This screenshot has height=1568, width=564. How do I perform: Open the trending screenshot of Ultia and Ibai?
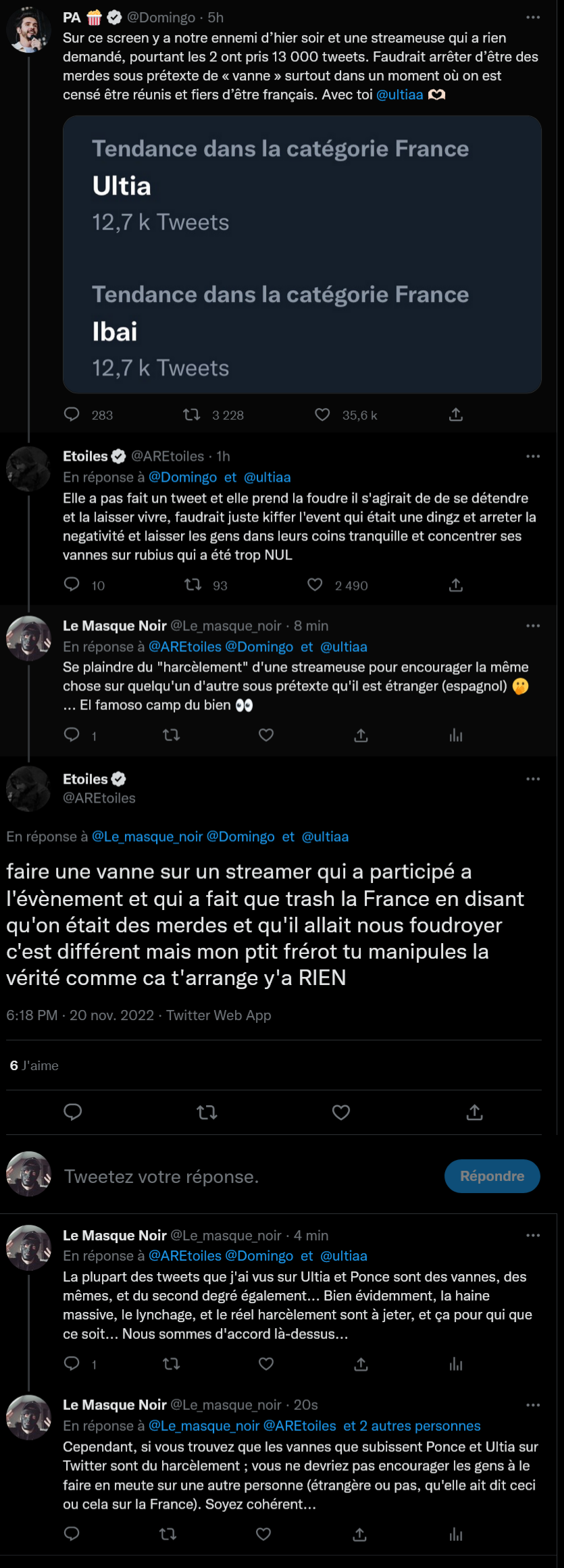pyautogui.click(x=302, y=255)
